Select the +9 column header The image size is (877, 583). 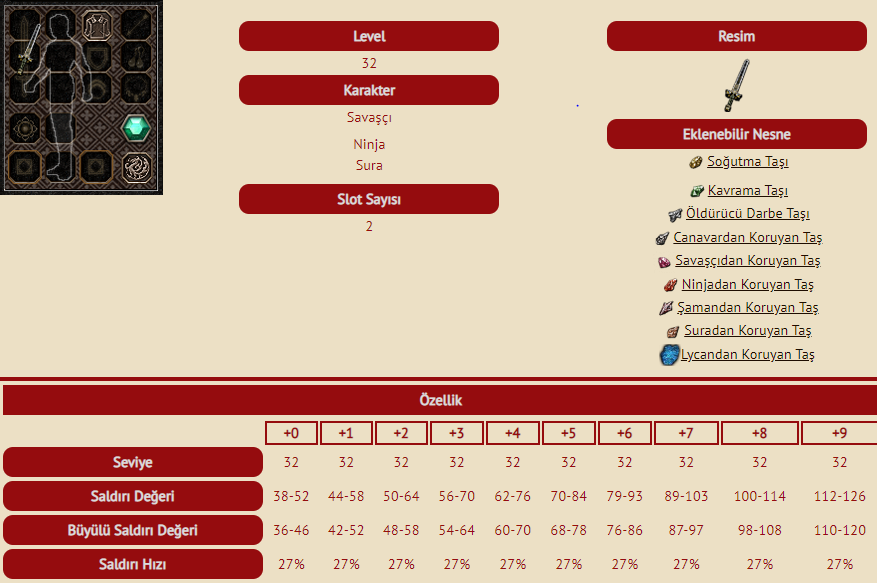[839, 433]
